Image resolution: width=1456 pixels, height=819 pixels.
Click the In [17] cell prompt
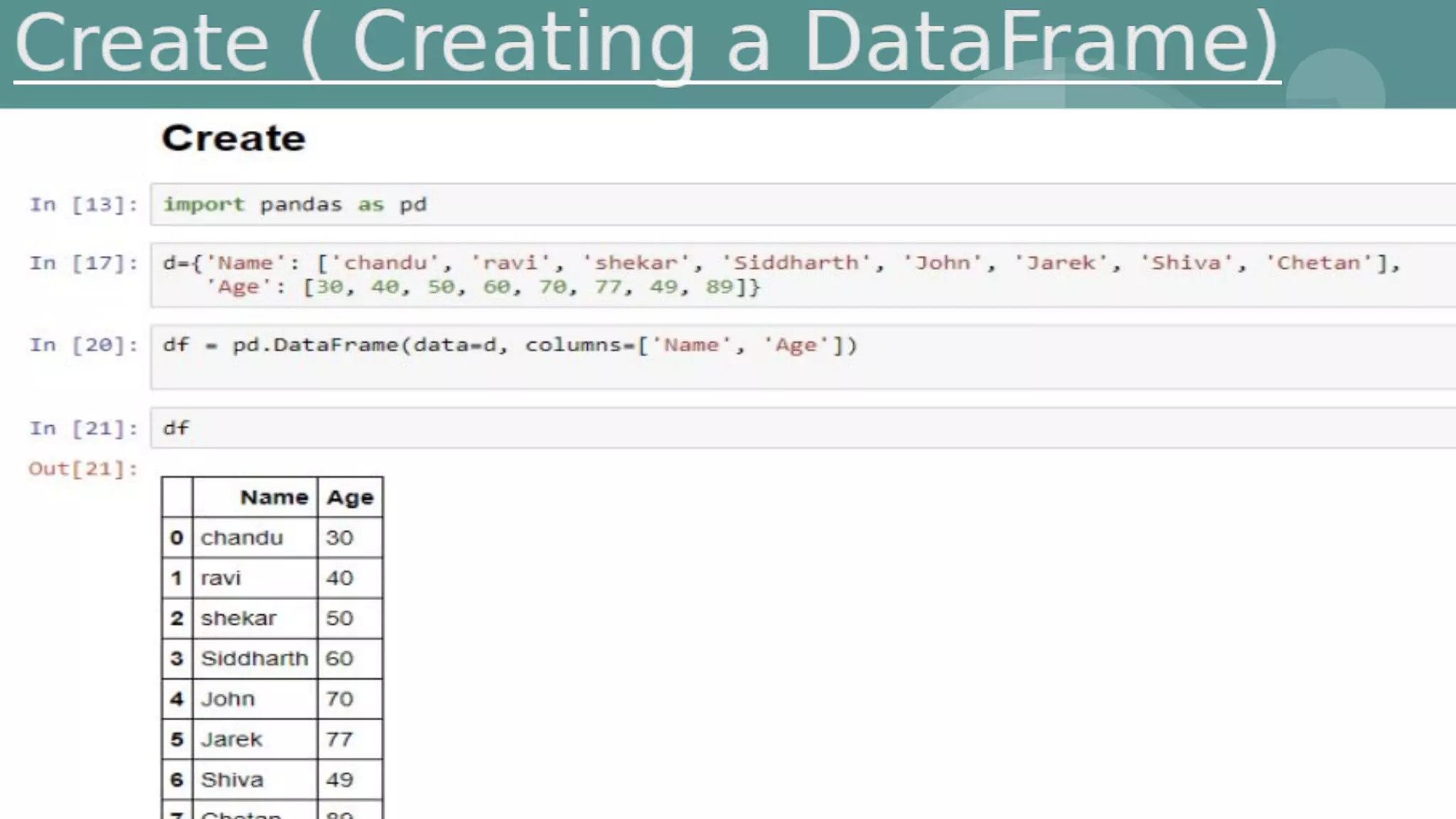[84, 264]
